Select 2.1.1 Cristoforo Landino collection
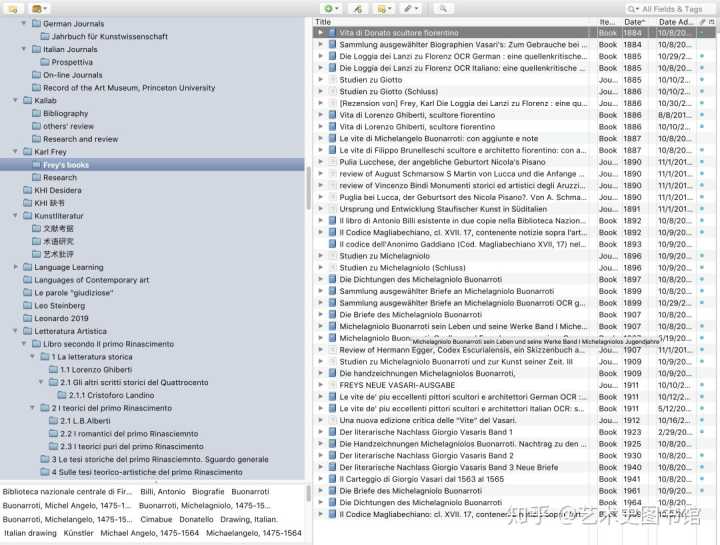Image resolution: width=720 pixels, height=545 pixels. tap(111, 395)
